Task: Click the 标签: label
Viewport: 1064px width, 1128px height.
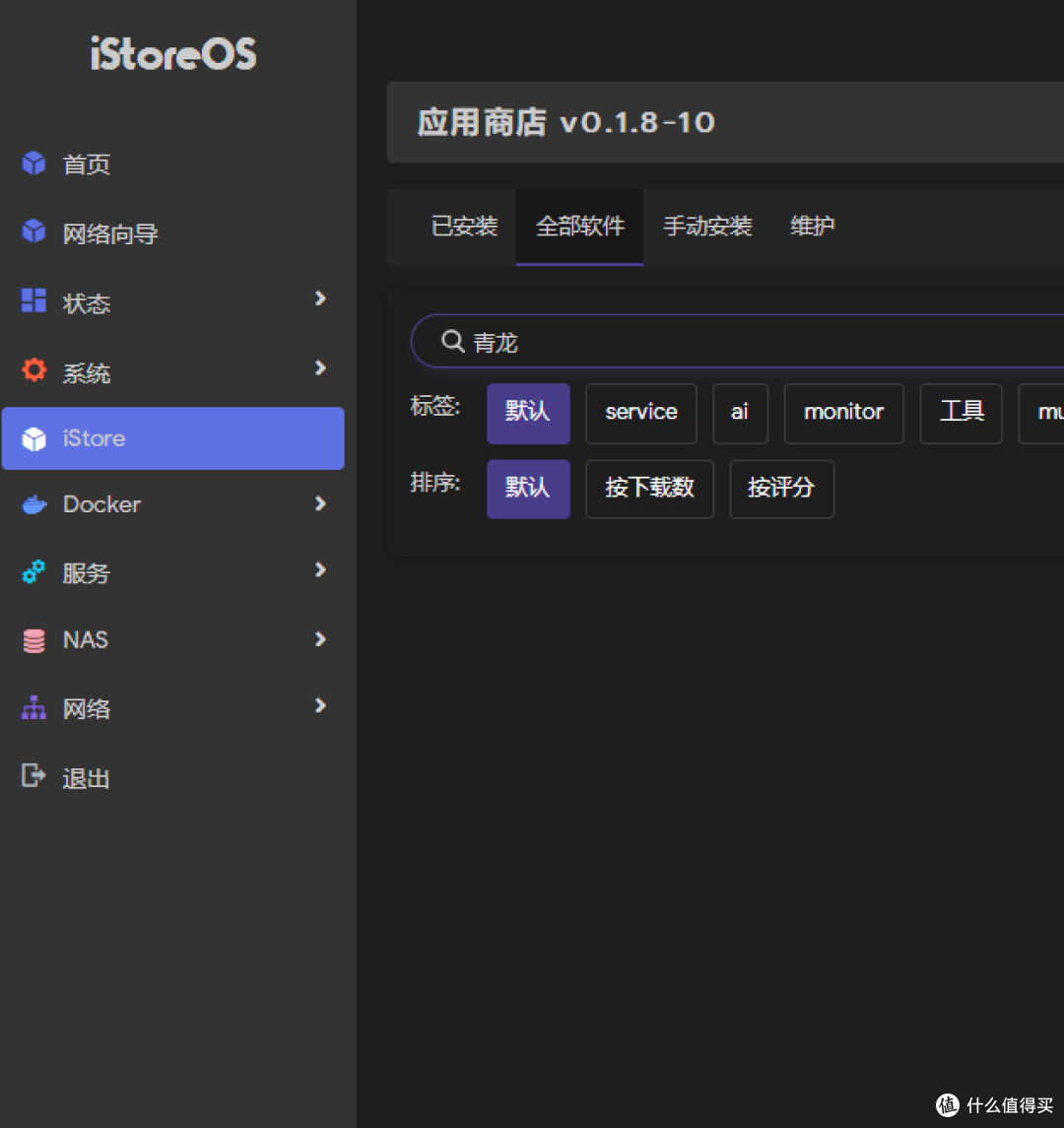Action: point(435,406)
